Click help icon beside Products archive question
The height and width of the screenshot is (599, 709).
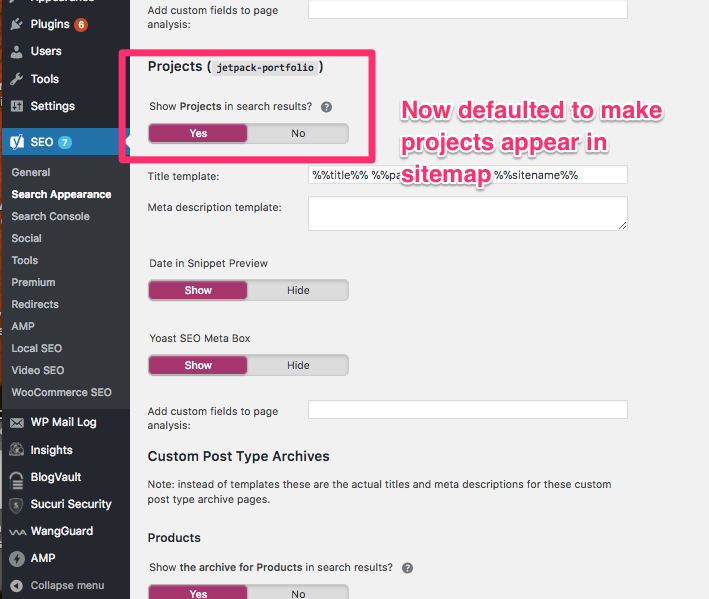tap(407, 568)
